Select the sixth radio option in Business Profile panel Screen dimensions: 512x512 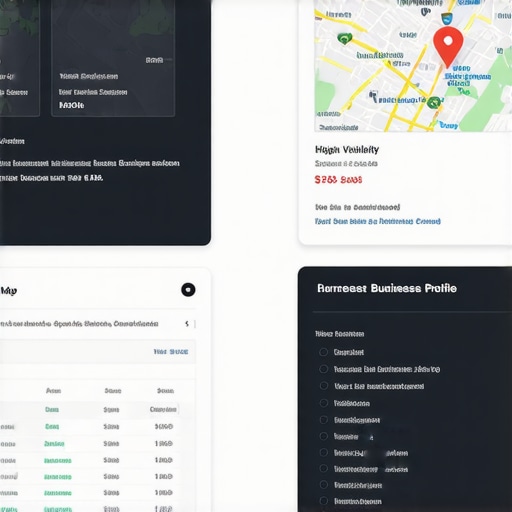pos(323,436)
